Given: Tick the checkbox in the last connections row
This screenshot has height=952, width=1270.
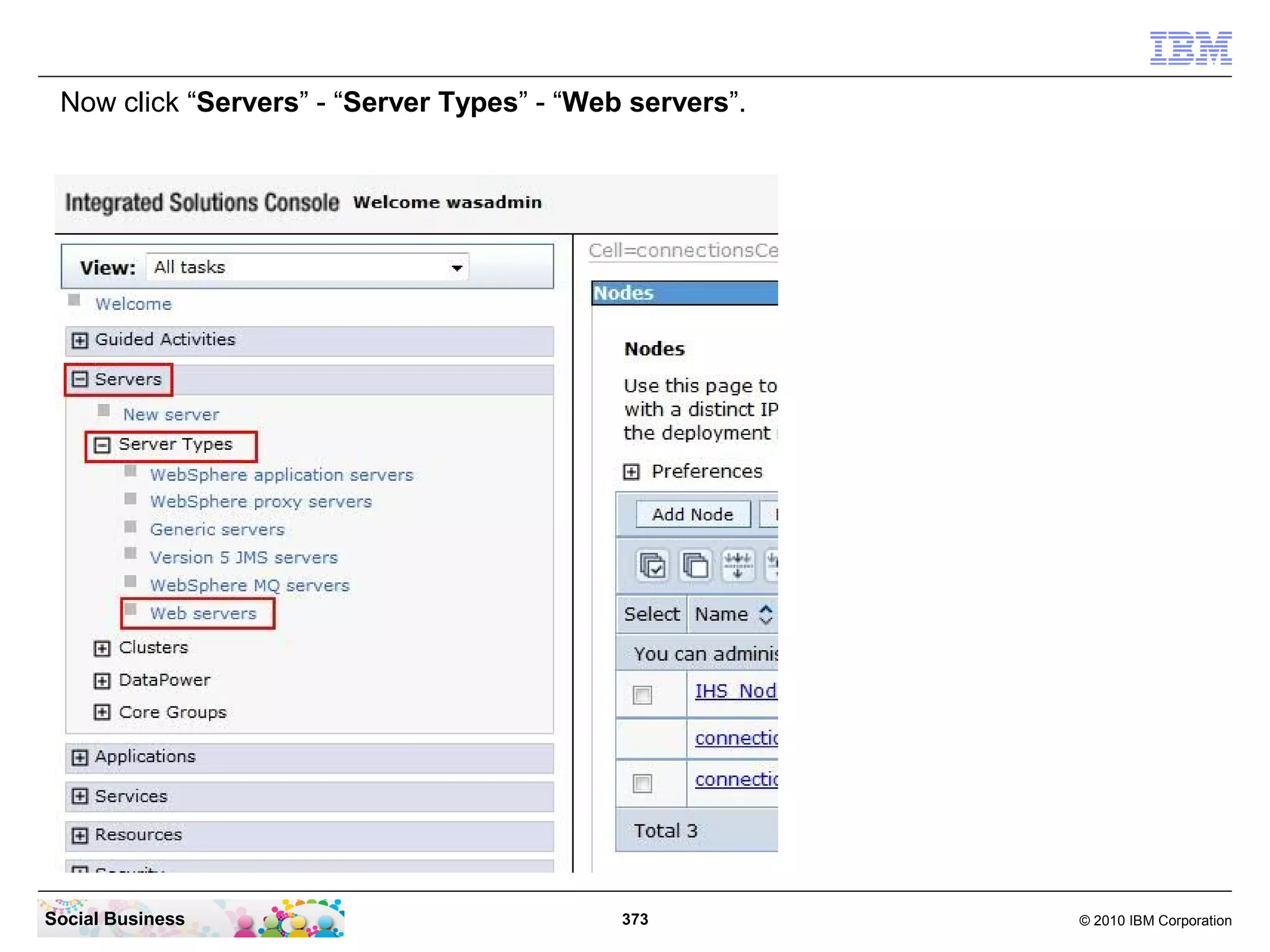Looking at the screenshot, I should click(x=642, y=783).
